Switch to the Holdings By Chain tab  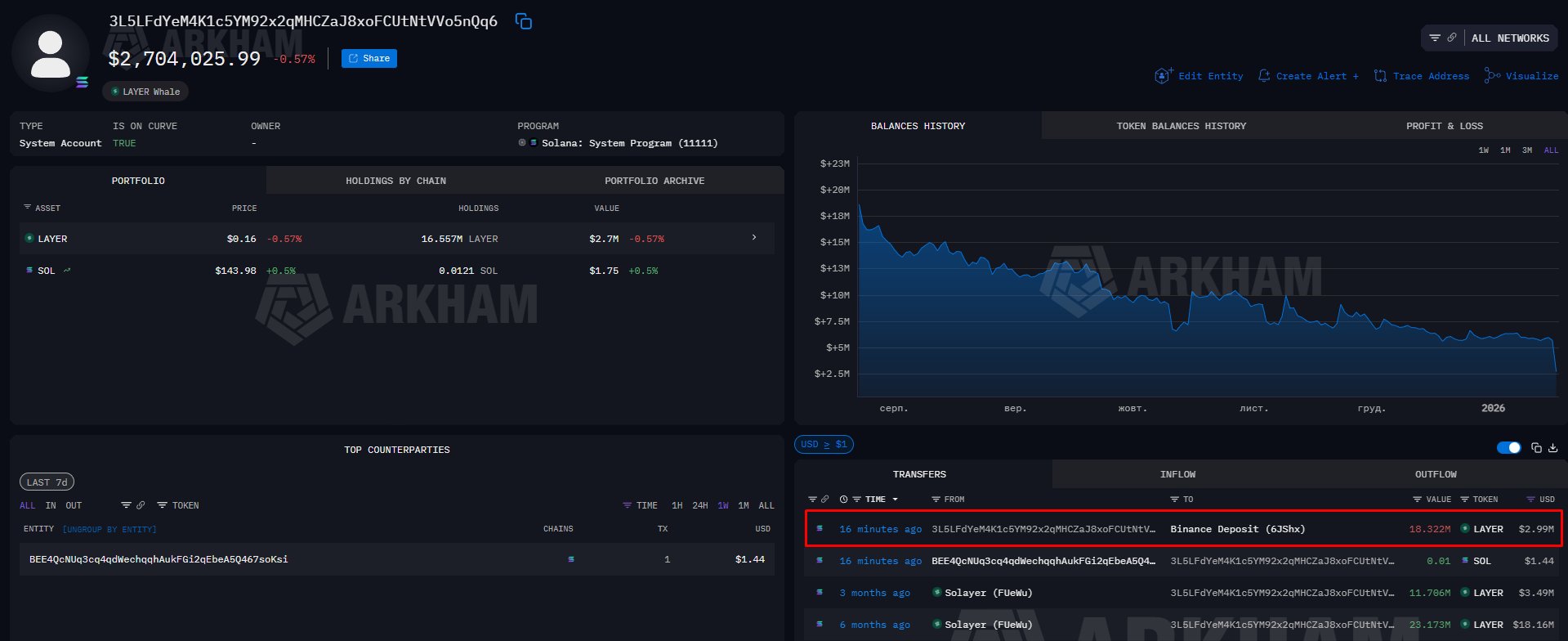(x=395, y=181)
